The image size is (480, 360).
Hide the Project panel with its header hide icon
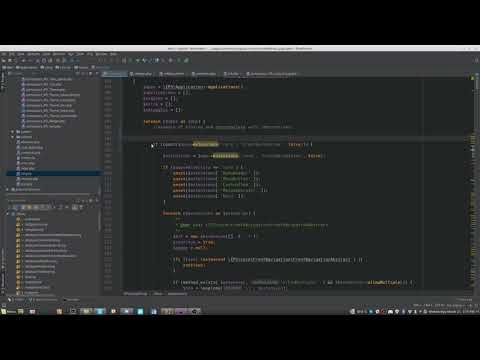[x=97, y=73]
